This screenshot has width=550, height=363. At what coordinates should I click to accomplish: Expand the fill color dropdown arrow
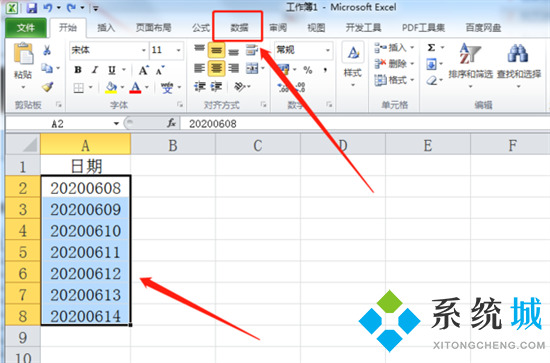point(122,87)
